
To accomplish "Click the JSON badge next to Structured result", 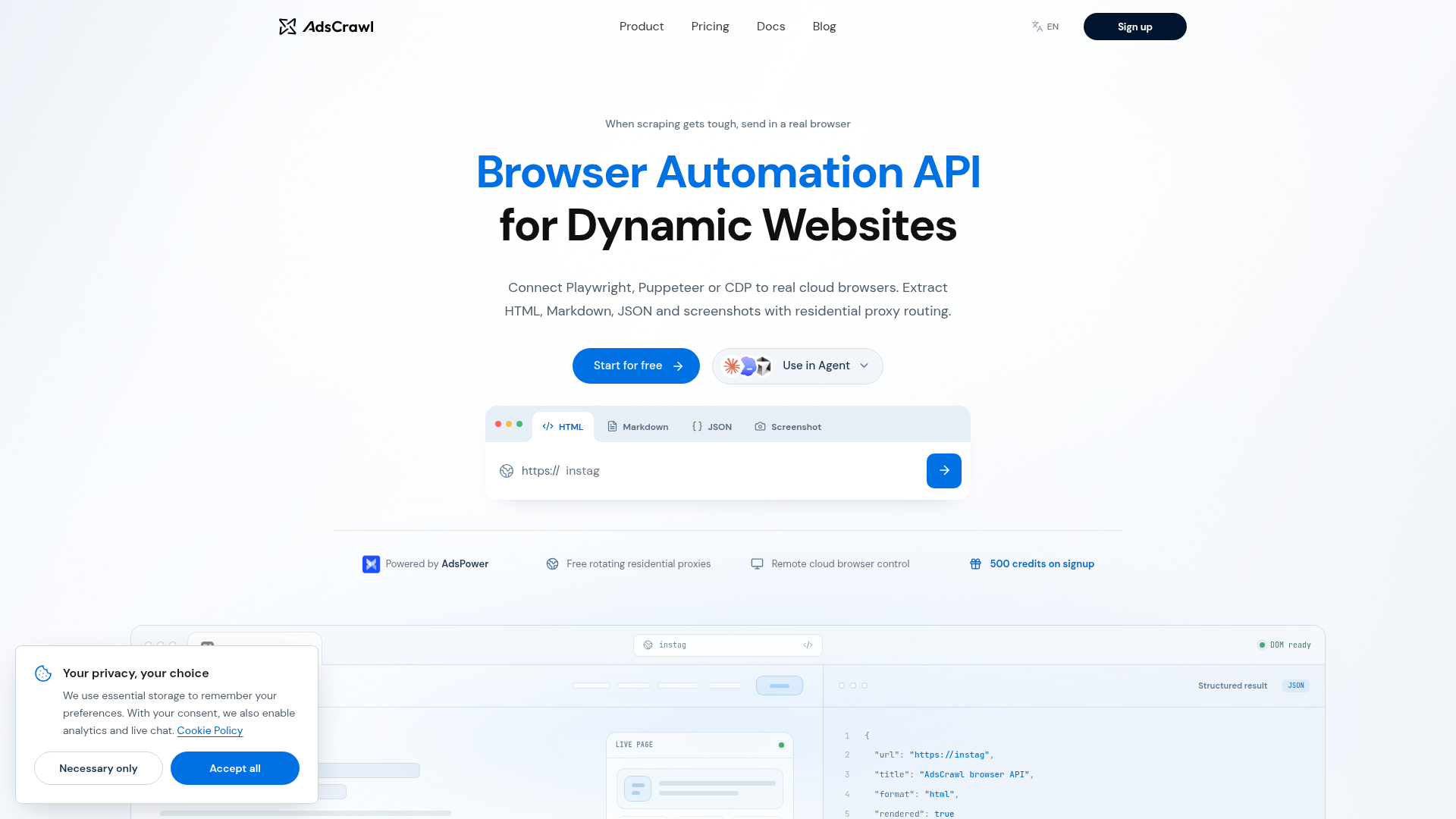I will click(x=1296, y=686).
